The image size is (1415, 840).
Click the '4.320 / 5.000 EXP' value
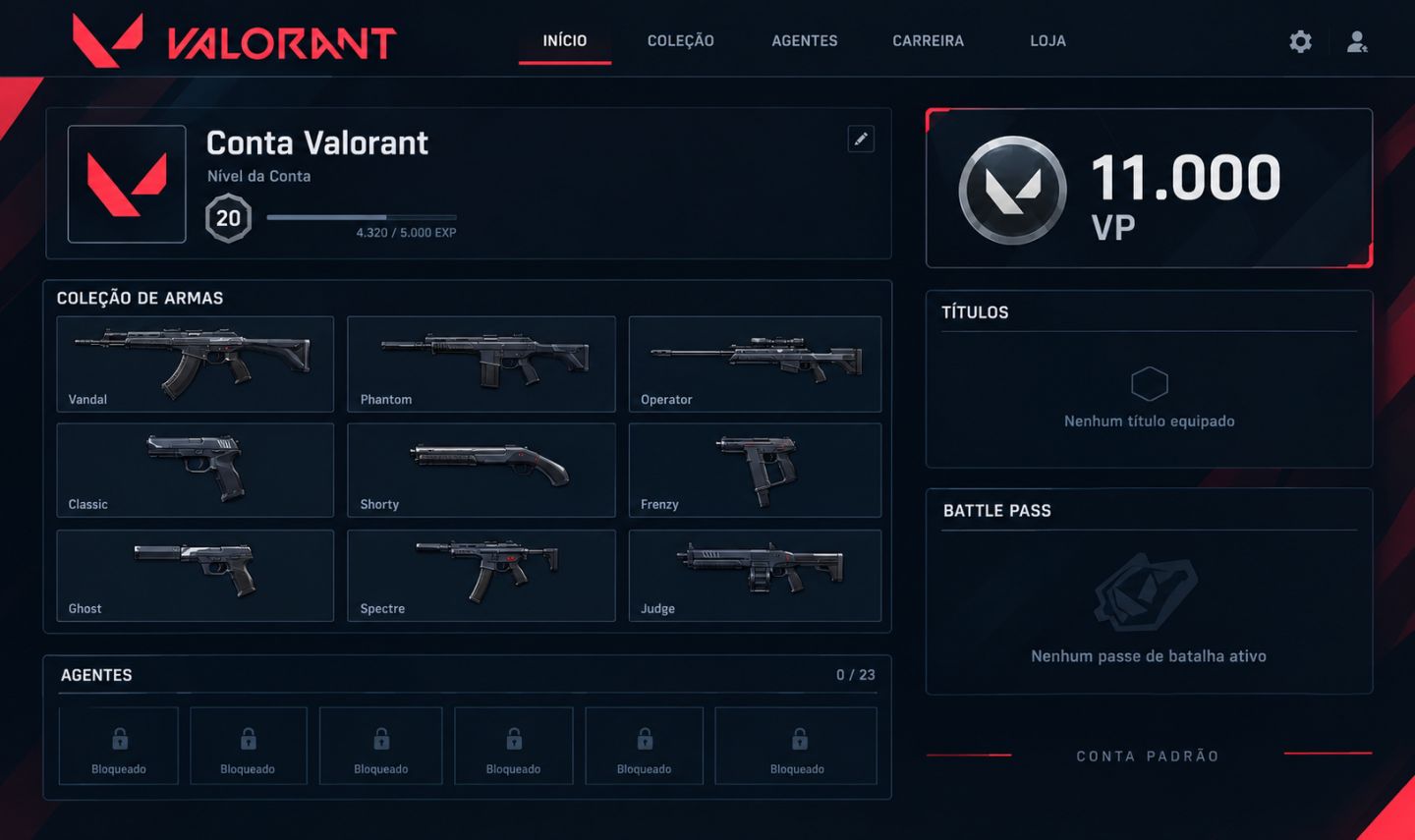point(406,233)
